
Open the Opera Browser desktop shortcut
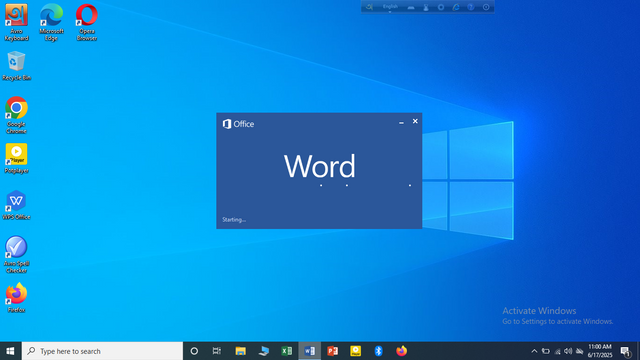point(87,22)
